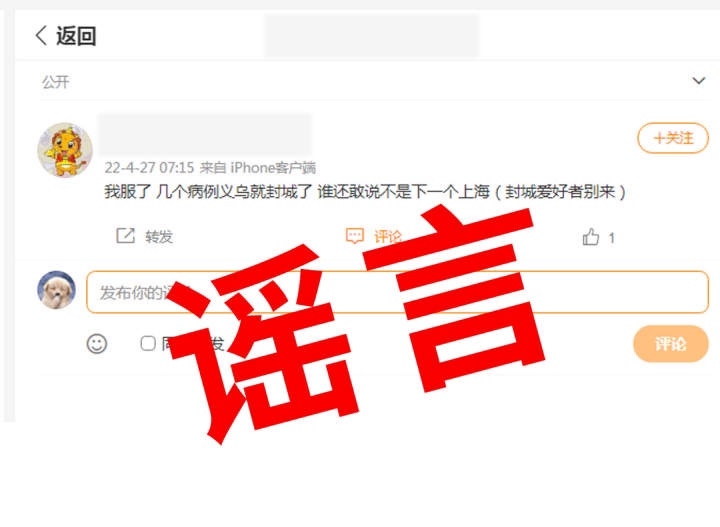Open the poster's cartoon lion avatar

[x=65, y=150]
